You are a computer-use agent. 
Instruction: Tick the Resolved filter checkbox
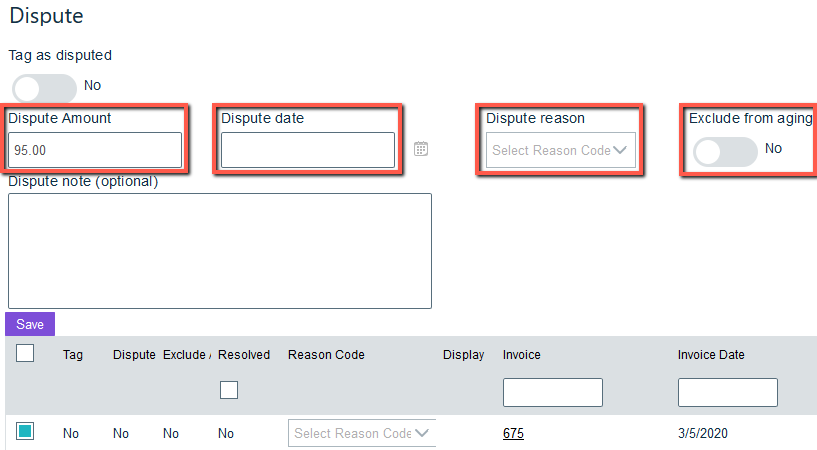point(229,390)
